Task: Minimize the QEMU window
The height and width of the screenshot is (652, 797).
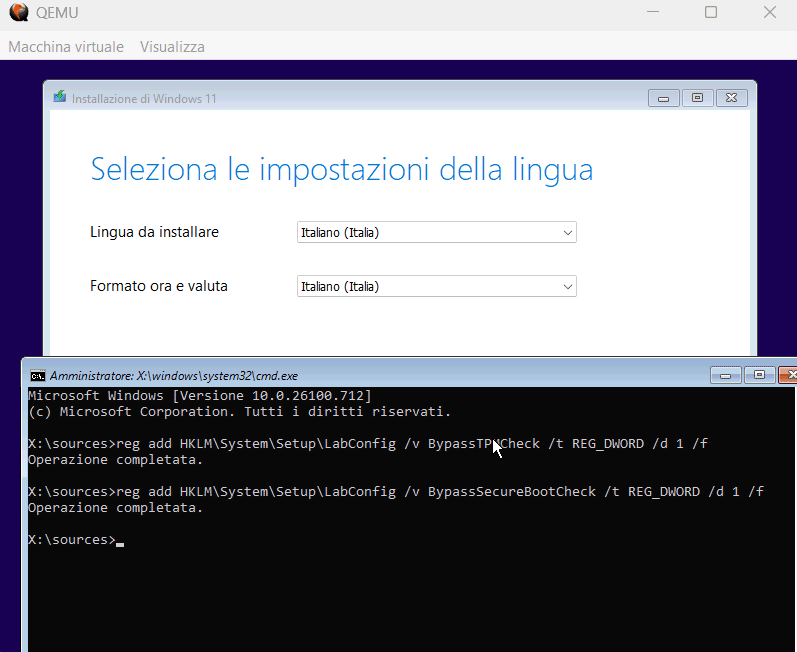Action: point(653,12)
